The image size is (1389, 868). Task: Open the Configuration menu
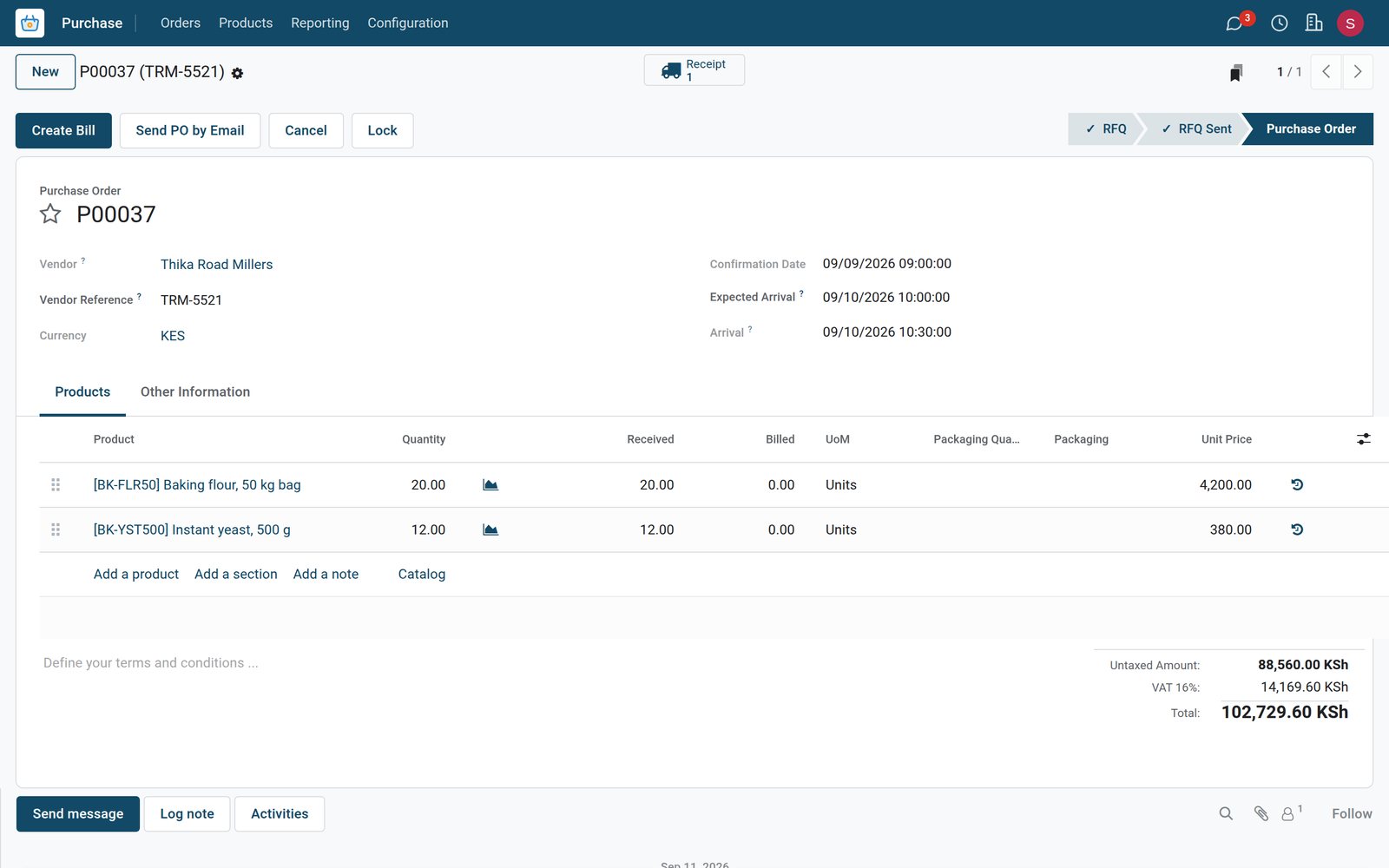pyautogui.click(x=408, y=23)
